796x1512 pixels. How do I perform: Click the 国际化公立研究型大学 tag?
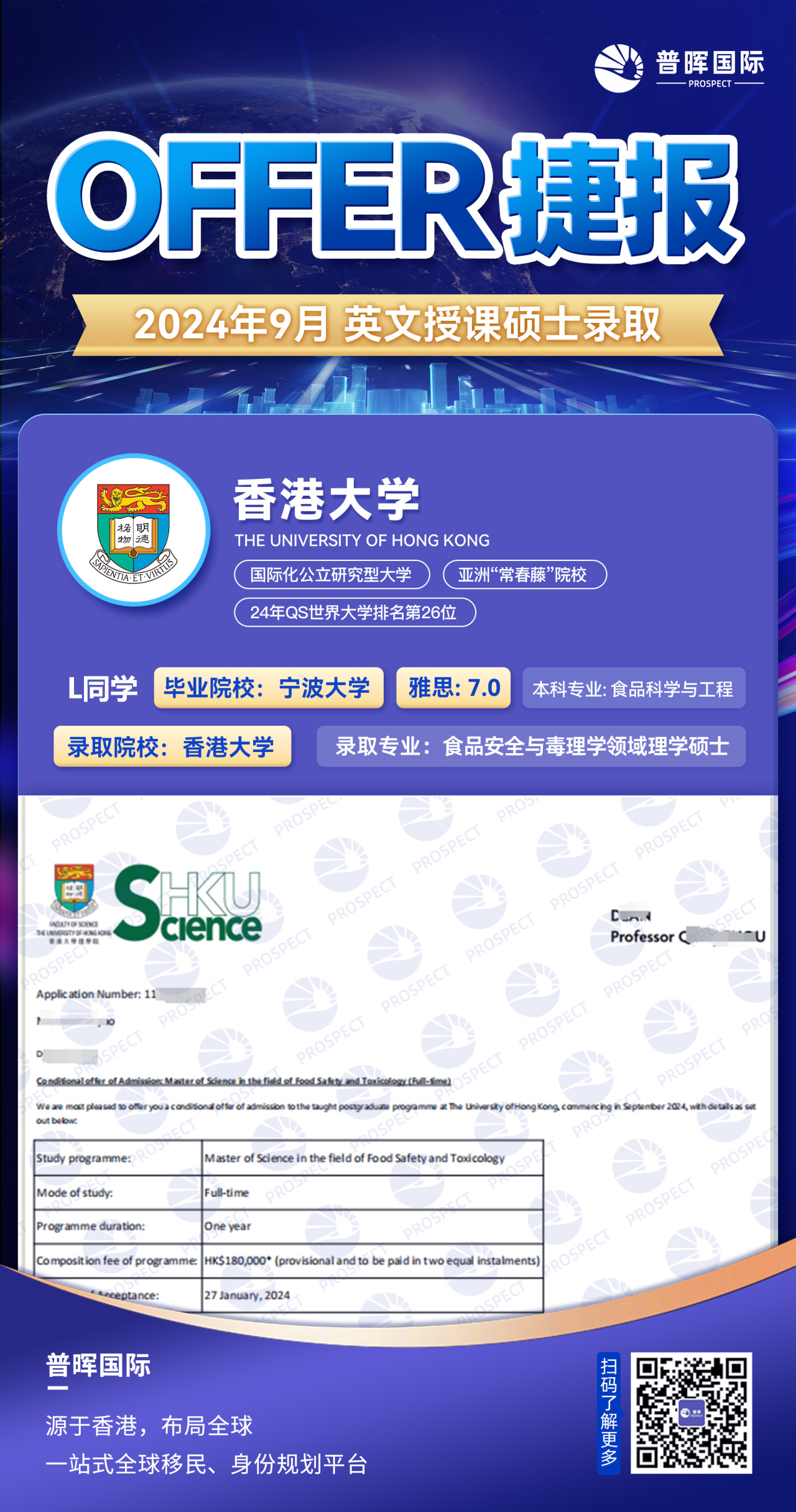pos(332,574)
